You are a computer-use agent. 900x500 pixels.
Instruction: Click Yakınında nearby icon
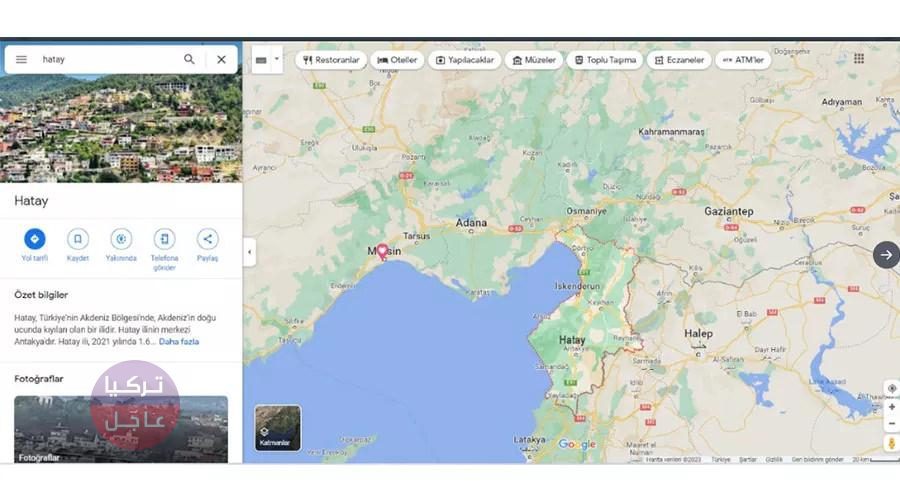[121, 239]
